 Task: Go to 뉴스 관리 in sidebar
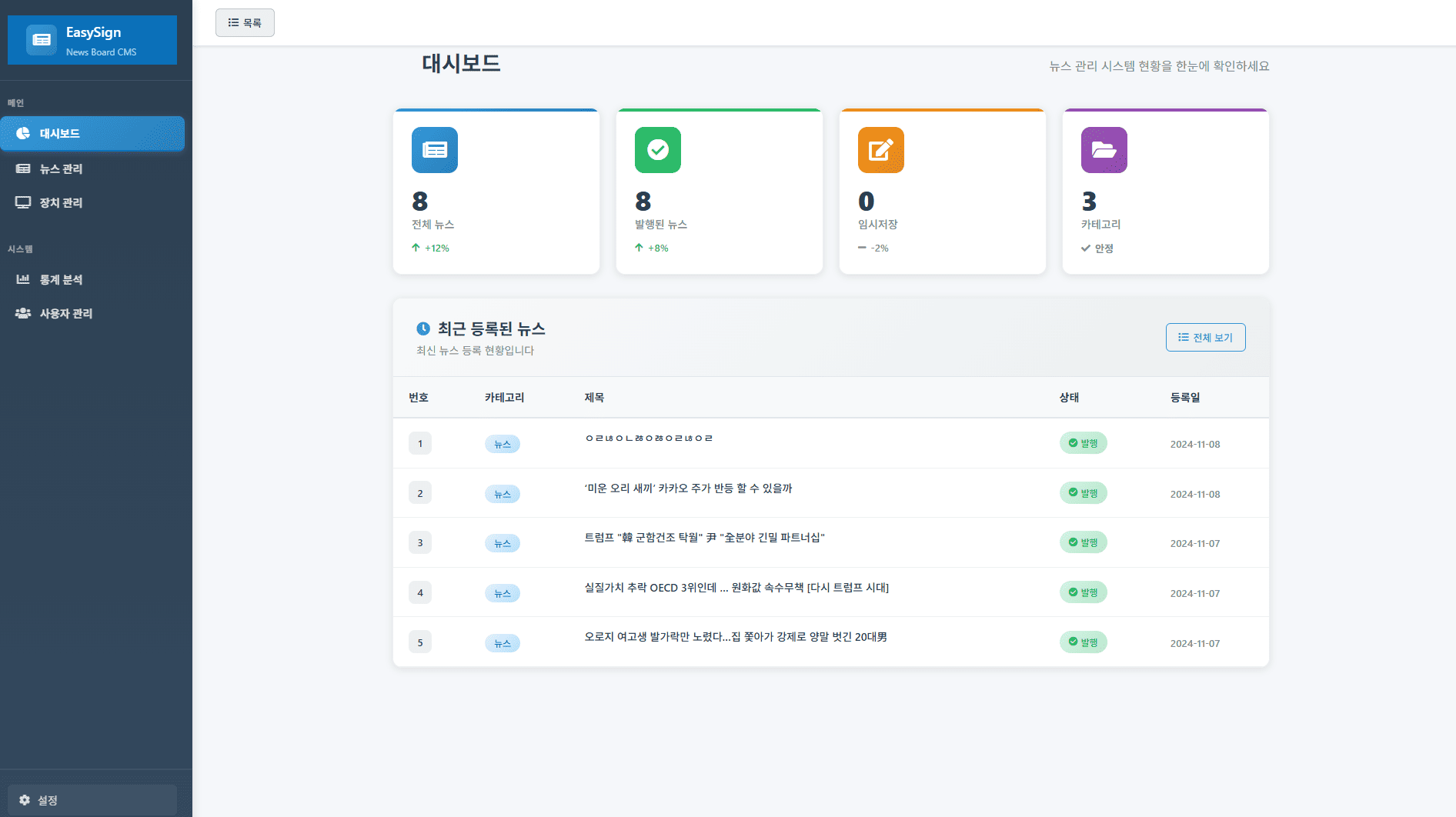click(x=62, y=168)
